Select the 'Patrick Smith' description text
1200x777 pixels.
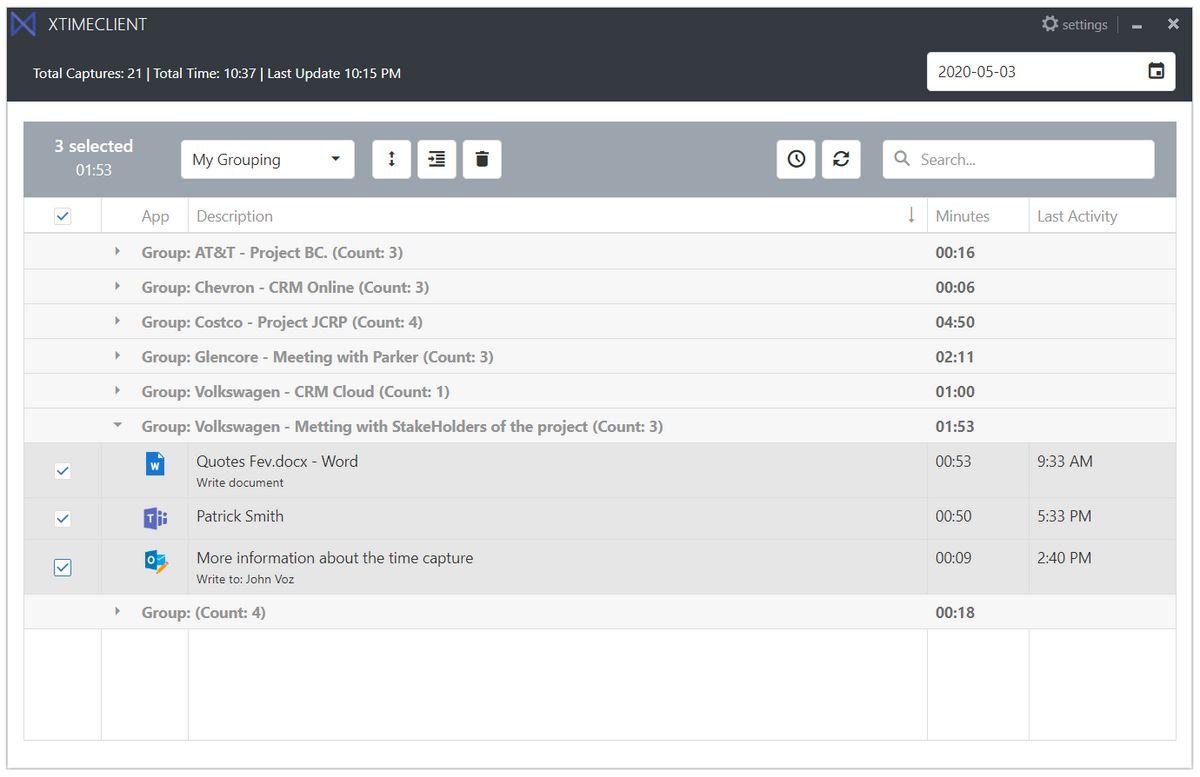click(240, 516)
